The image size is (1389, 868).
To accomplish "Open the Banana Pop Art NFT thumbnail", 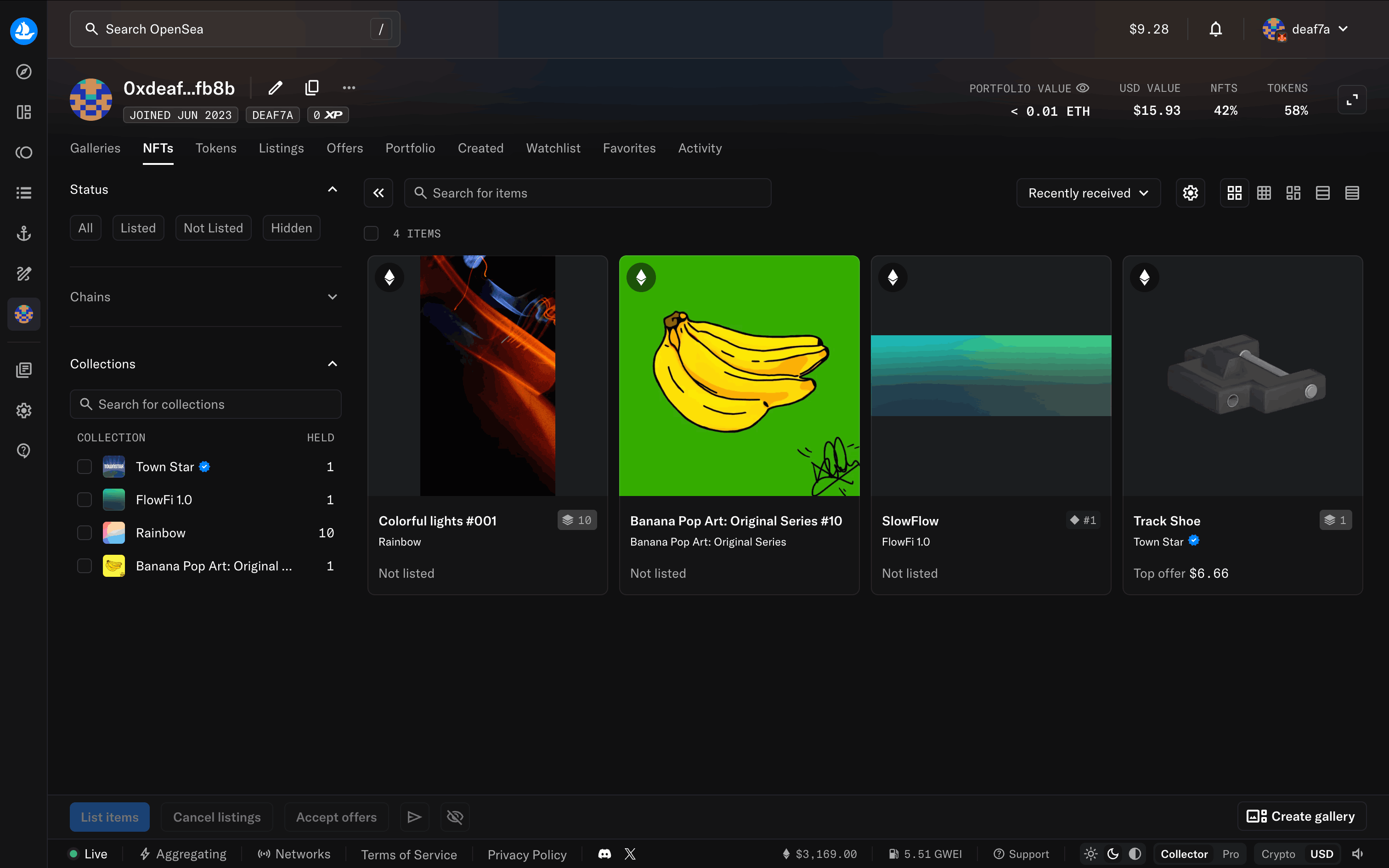I will (739, 376).
